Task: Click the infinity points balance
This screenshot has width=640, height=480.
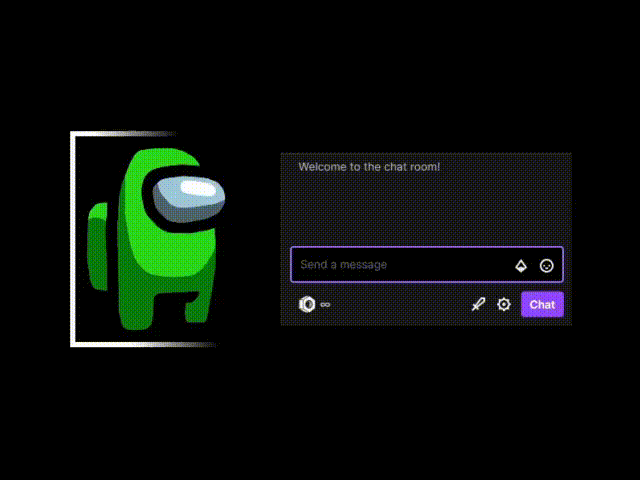Action: (x=325, y=304)
